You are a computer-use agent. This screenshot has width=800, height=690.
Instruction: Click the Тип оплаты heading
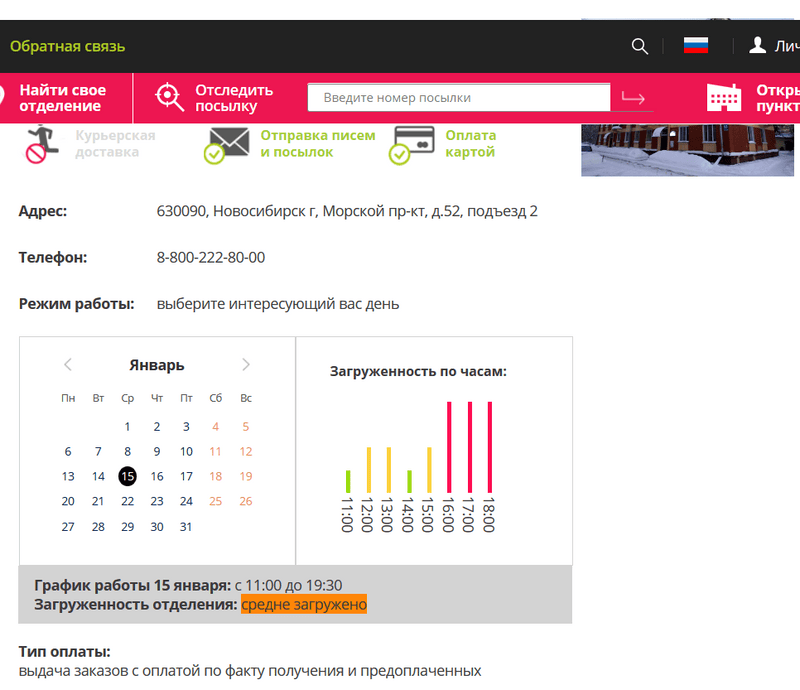tap(64, 652)
